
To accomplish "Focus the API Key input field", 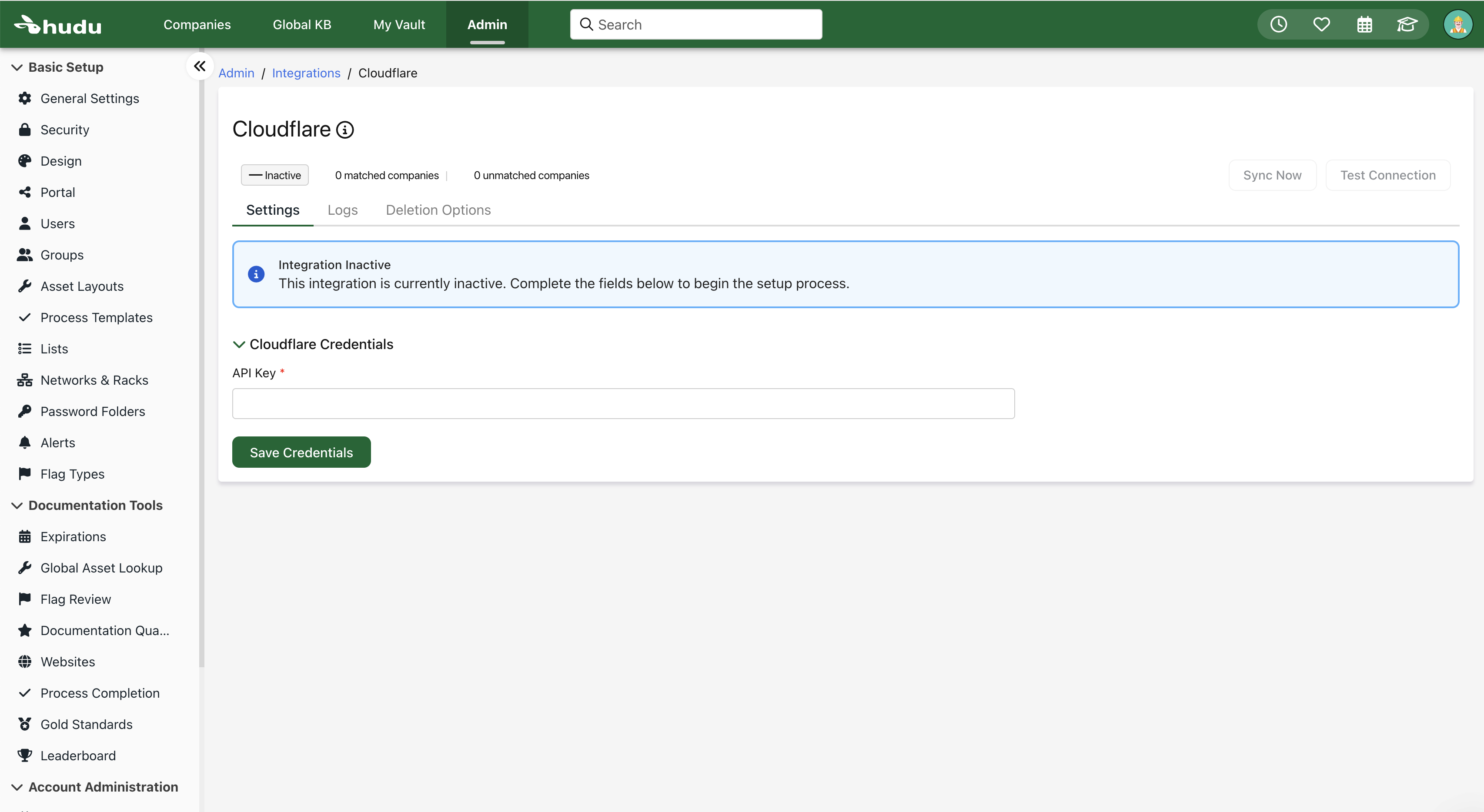I will pos(623,404).
